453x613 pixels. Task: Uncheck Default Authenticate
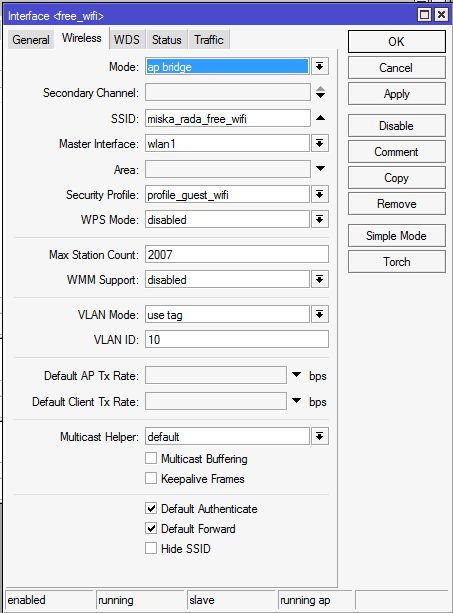(151, 508)
